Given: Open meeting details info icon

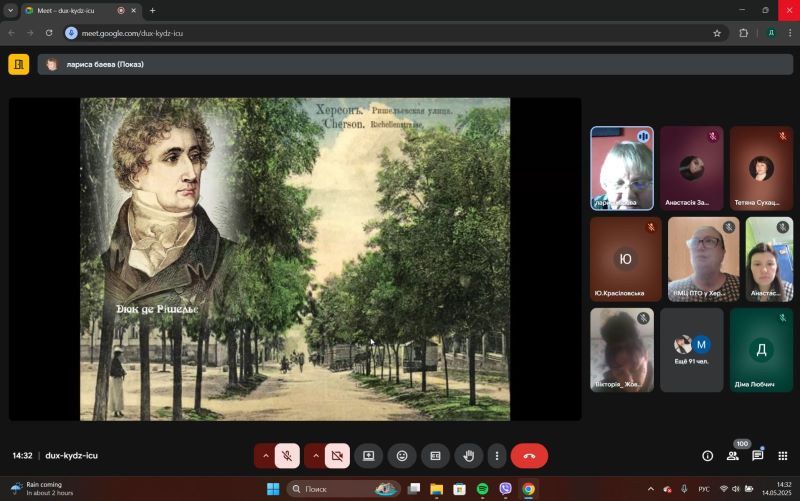Looking at the screenshot, I should [707, 456].
